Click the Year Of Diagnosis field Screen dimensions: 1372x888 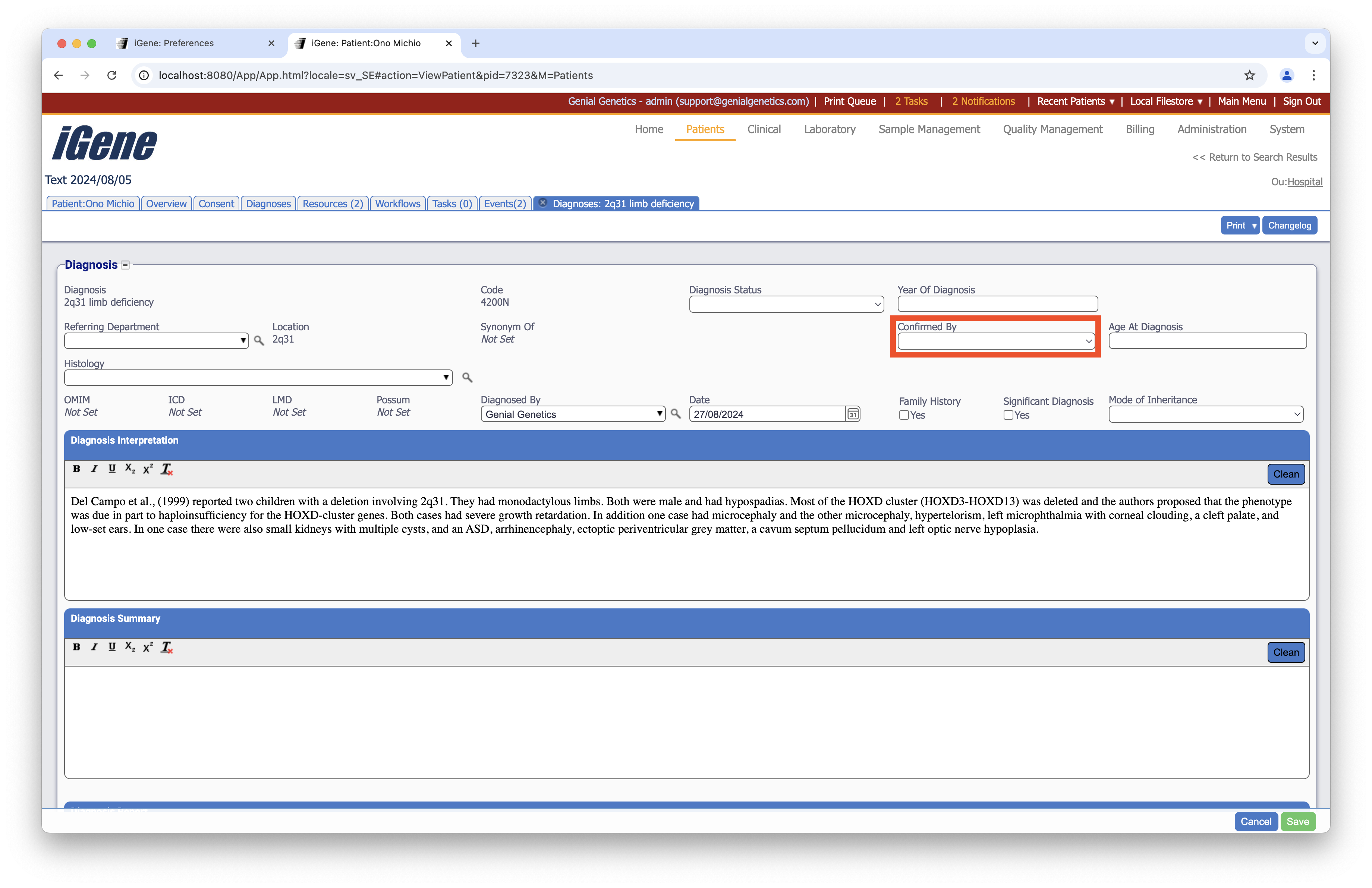coord(997,304)
